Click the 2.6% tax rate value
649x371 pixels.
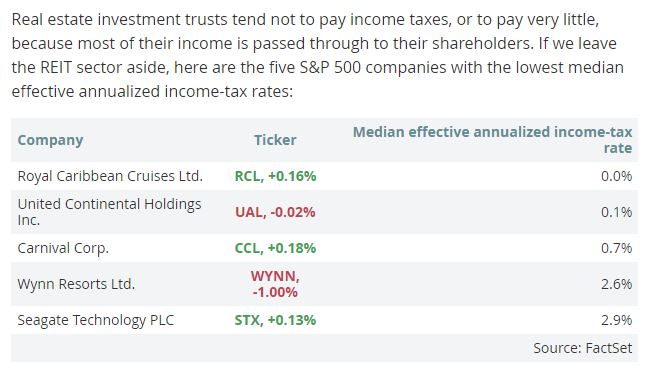(616, 284)
